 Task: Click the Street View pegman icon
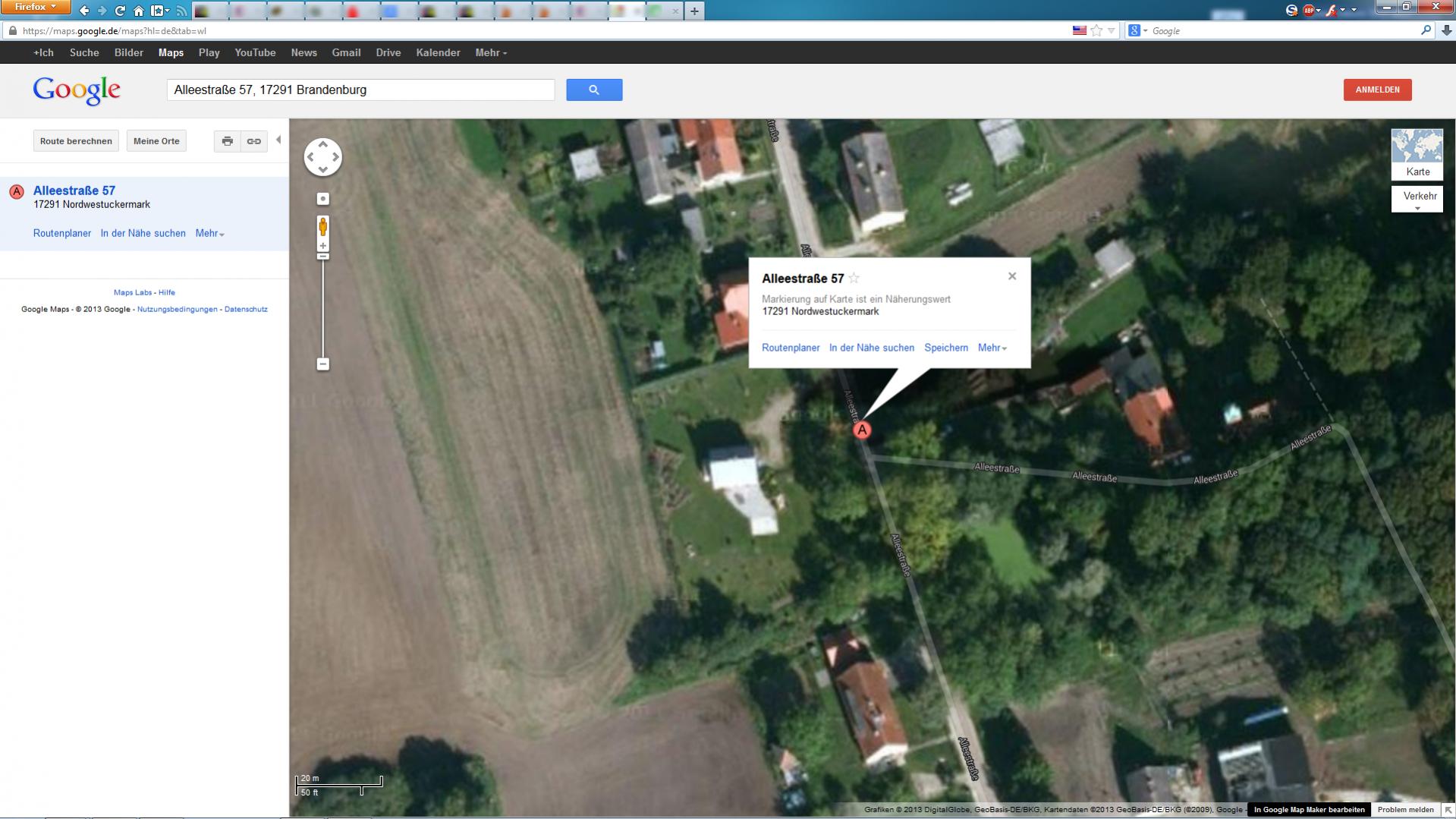click(x=323, y=226)
